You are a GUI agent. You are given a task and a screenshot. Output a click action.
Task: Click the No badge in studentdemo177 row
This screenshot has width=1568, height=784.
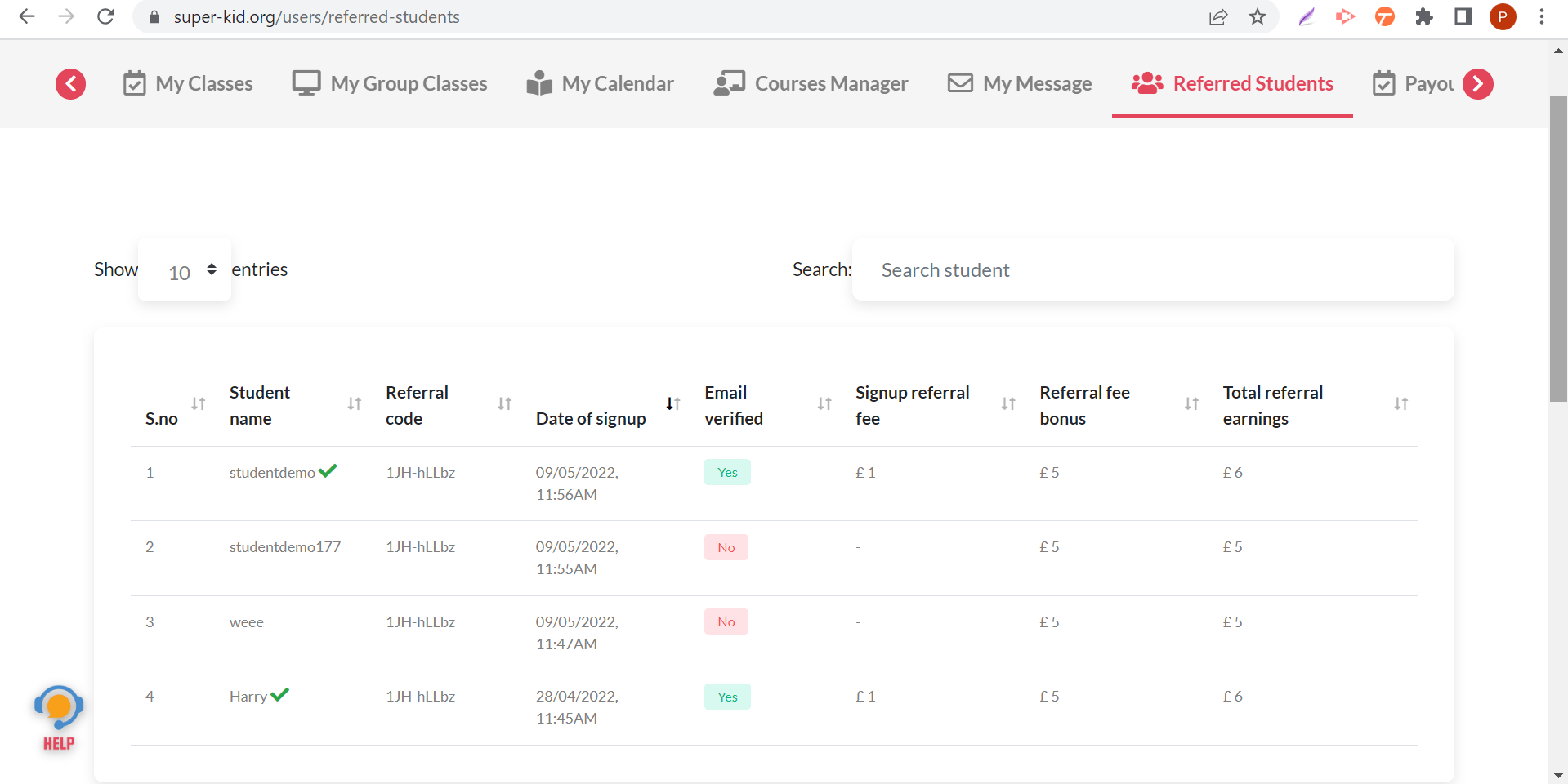coord(726,547)
